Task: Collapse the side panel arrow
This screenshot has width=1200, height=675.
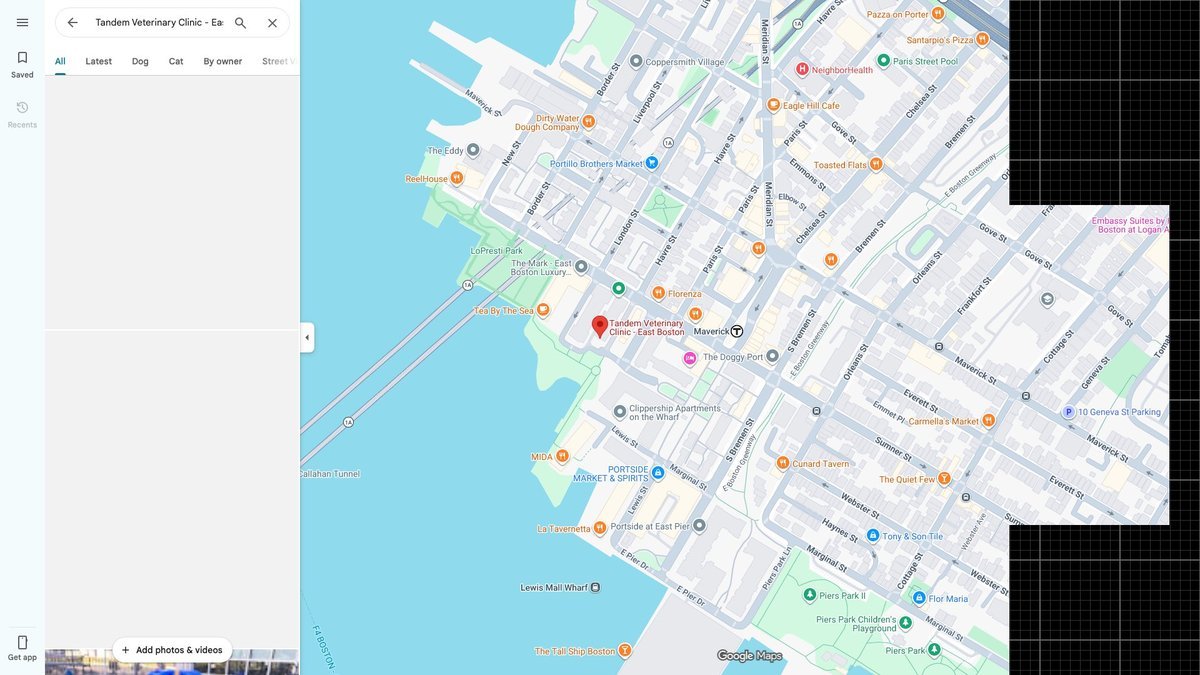Action: [x=307, y=337]
